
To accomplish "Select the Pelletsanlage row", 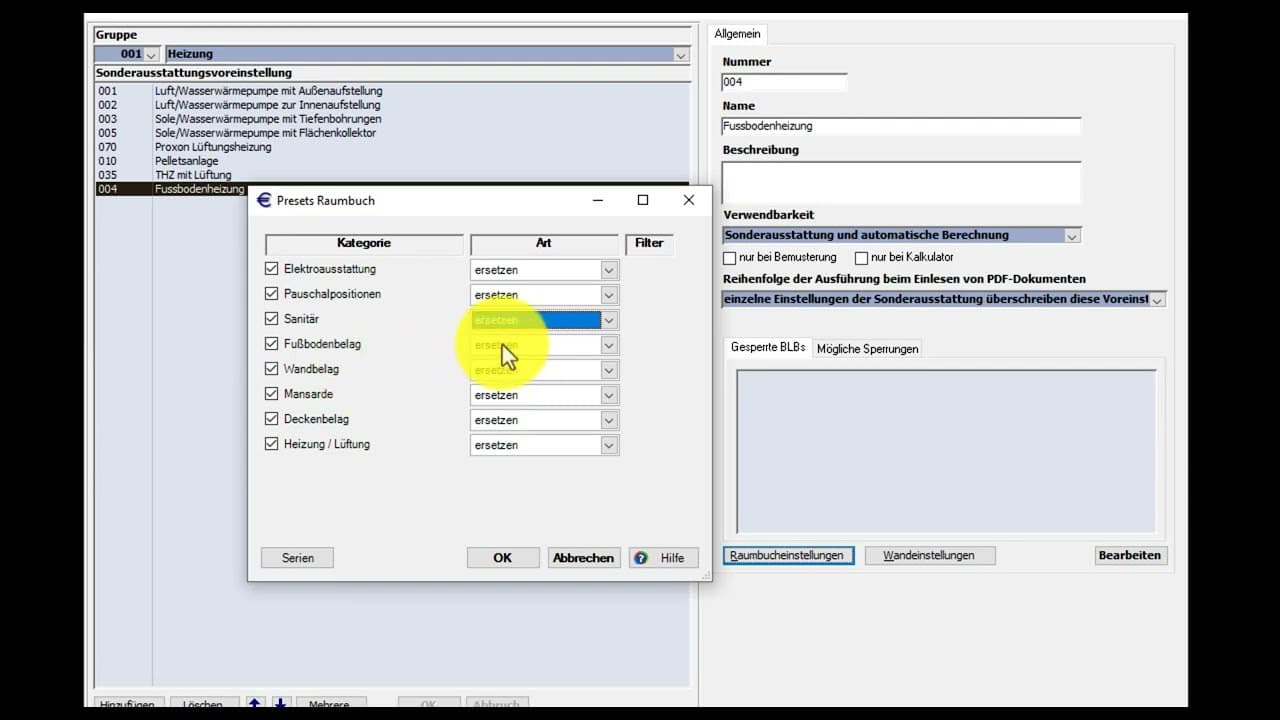I will 392,161.
